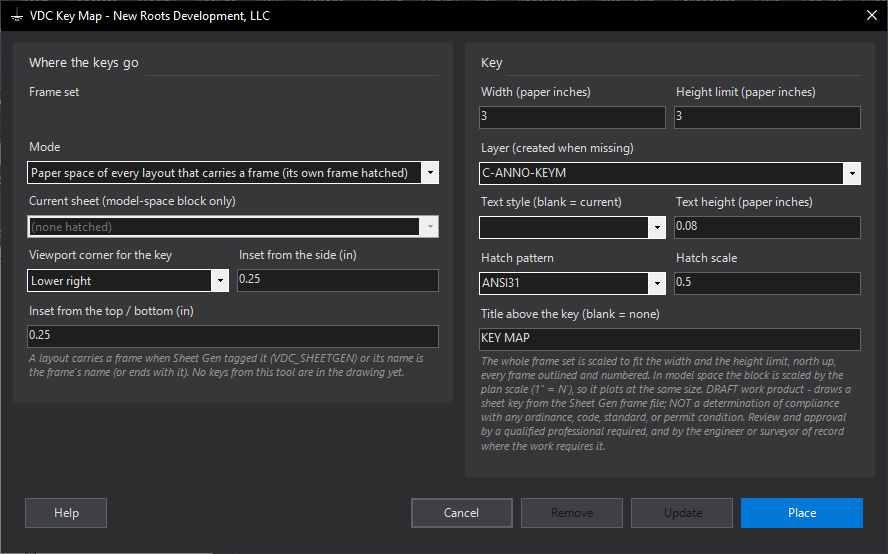The height and width of the screenshot is (554, 888).
Task: Expand Viewport corner Lower right dropdown
Action: tap(220, 281)
